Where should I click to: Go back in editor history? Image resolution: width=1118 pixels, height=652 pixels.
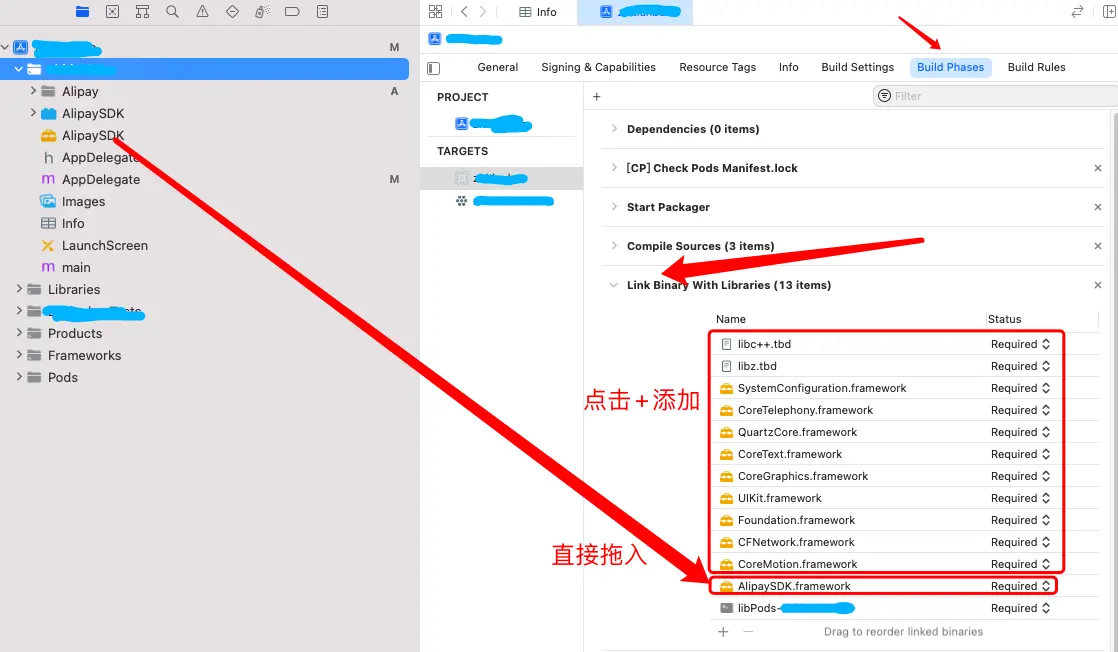pos(464,11)
